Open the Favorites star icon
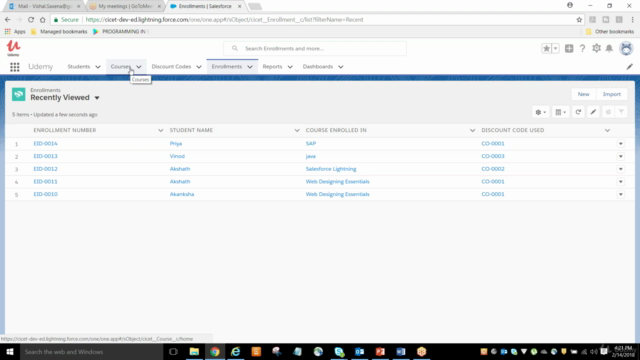 [x=546, y=49]
